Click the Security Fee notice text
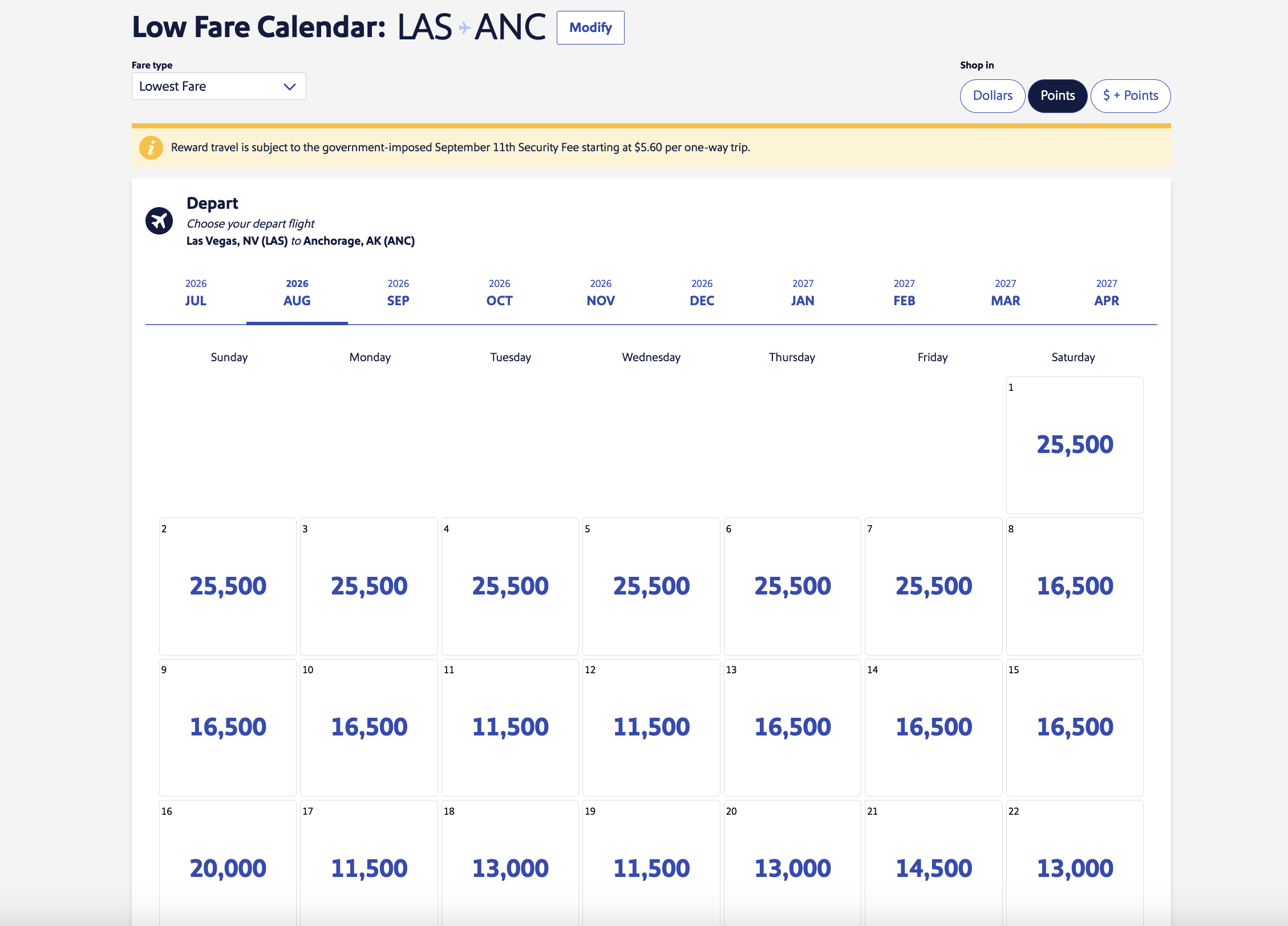Viewport: 1288px width, 926px height. 460,147
